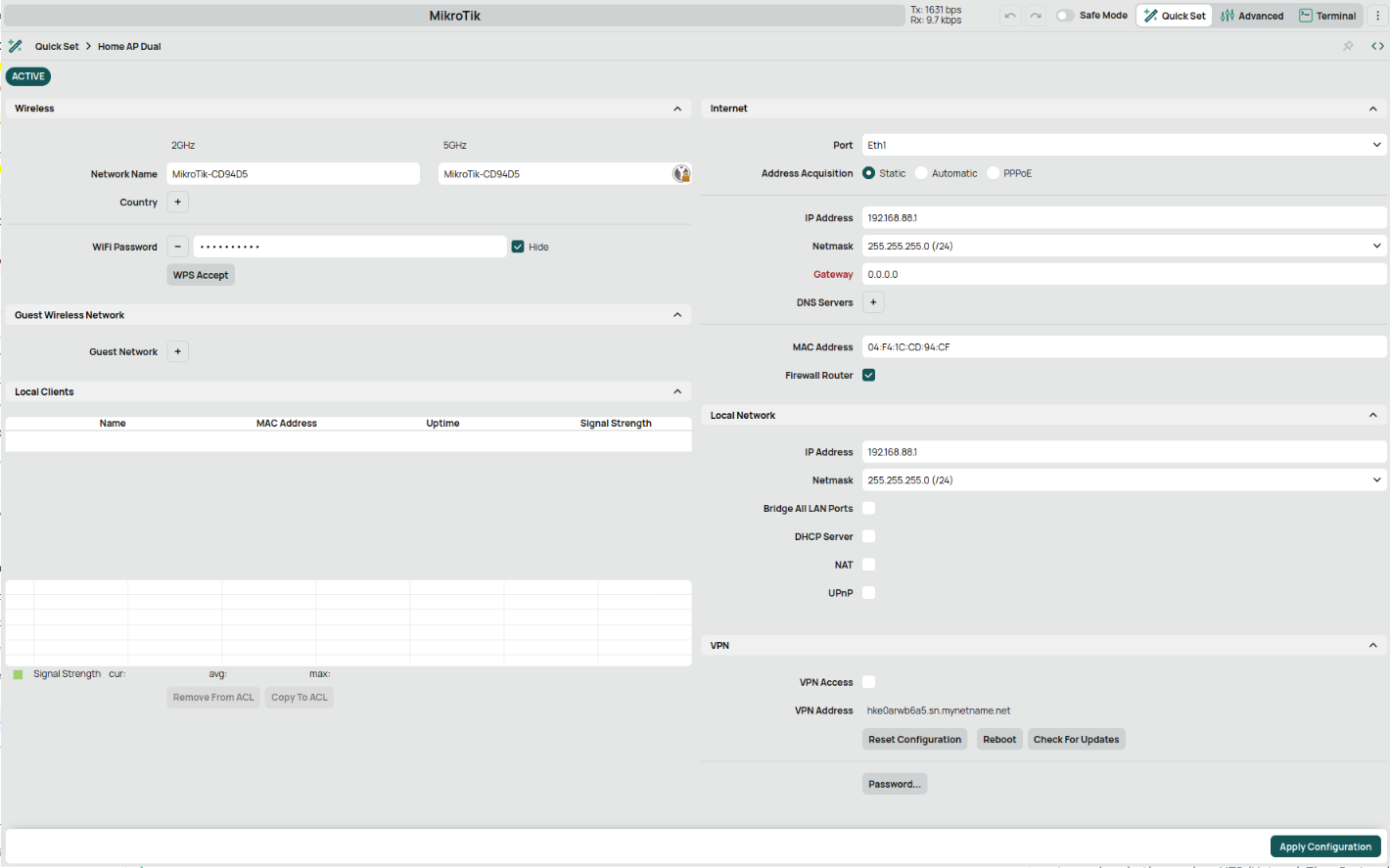Image resolution: width=1390 pixels, height=868 pixels.
Task: Click the Local Network IP Address field
Action: point(1124,452)
